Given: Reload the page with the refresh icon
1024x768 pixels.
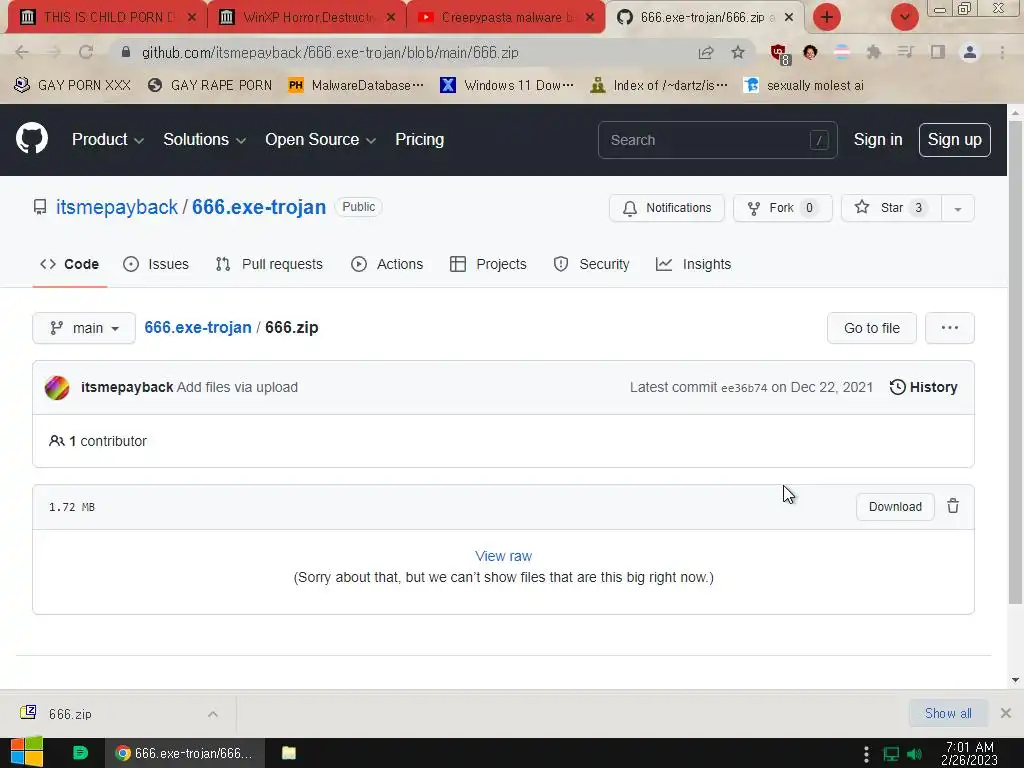Looking at the screenshot, I should pyautogui.click(x=86, y=52).
